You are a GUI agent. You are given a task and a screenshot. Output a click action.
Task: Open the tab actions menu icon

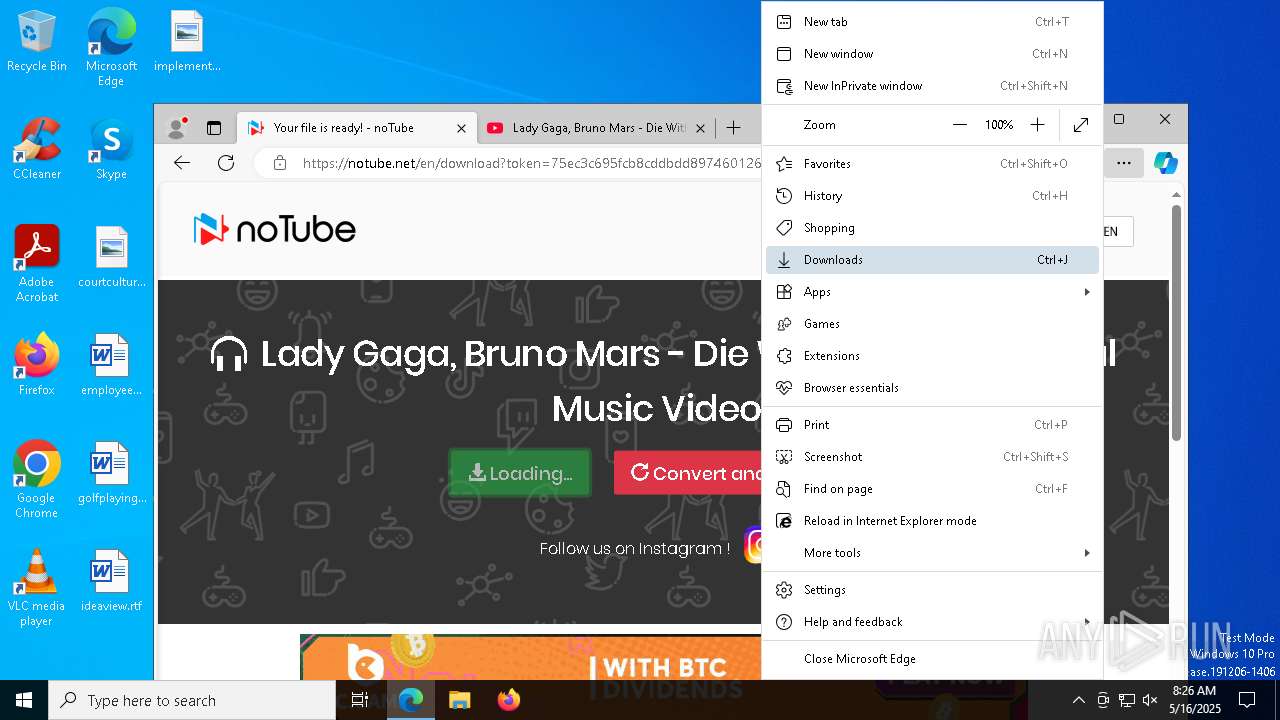tap(213, 128)
